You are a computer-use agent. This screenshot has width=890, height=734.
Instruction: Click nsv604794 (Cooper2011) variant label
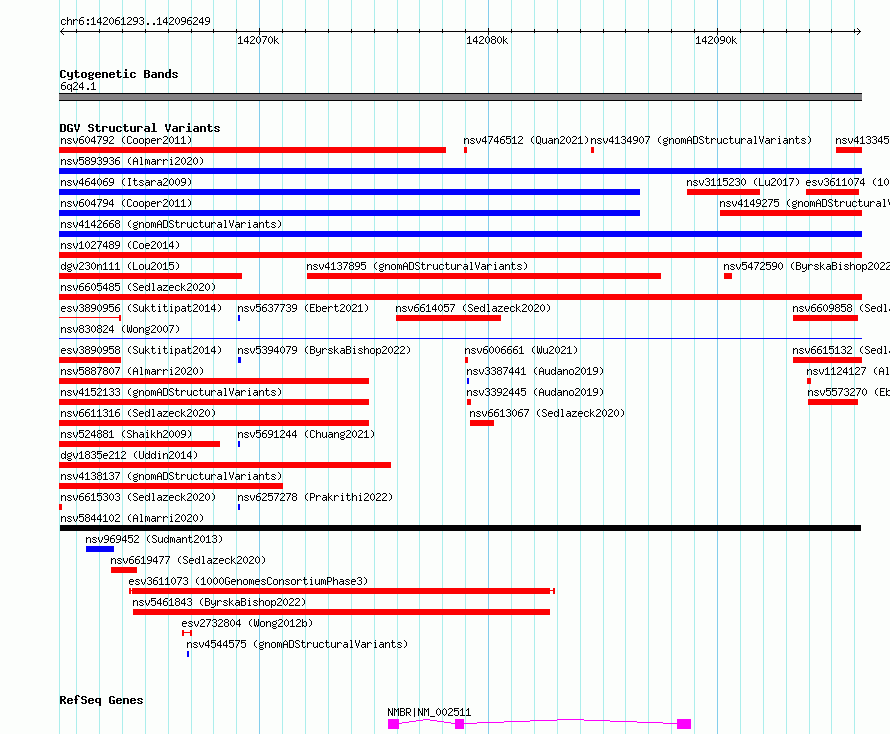coord(126,203)
